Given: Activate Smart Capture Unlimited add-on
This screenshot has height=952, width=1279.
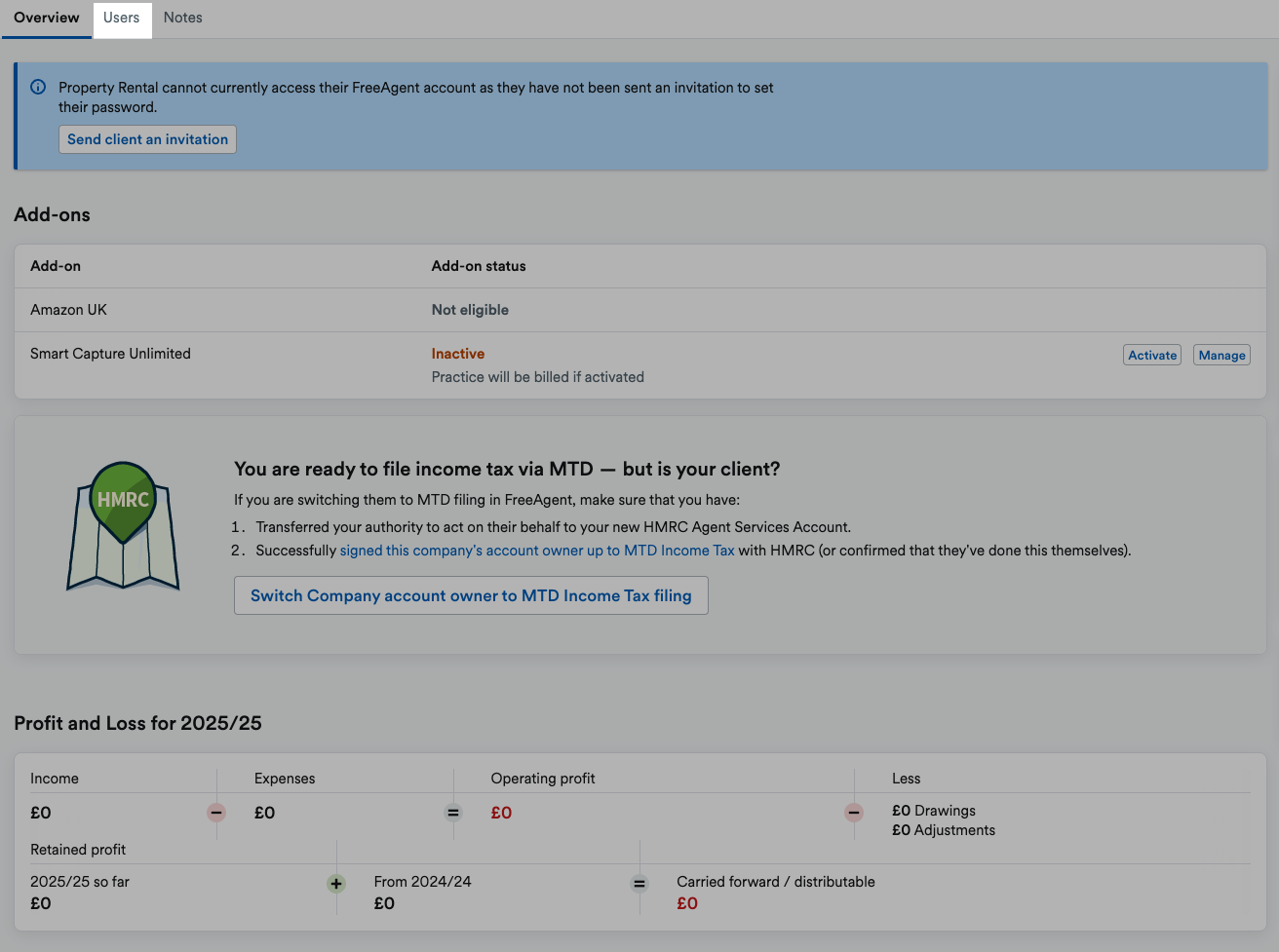Looking at the screenshot, I should [1152, 356].
